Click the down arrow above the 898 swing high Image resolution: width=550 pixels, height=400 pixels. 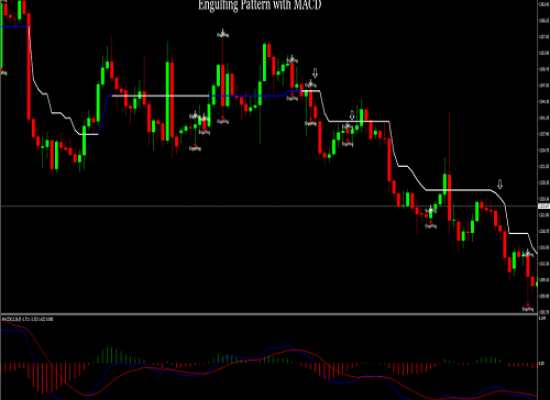point(315,73)
